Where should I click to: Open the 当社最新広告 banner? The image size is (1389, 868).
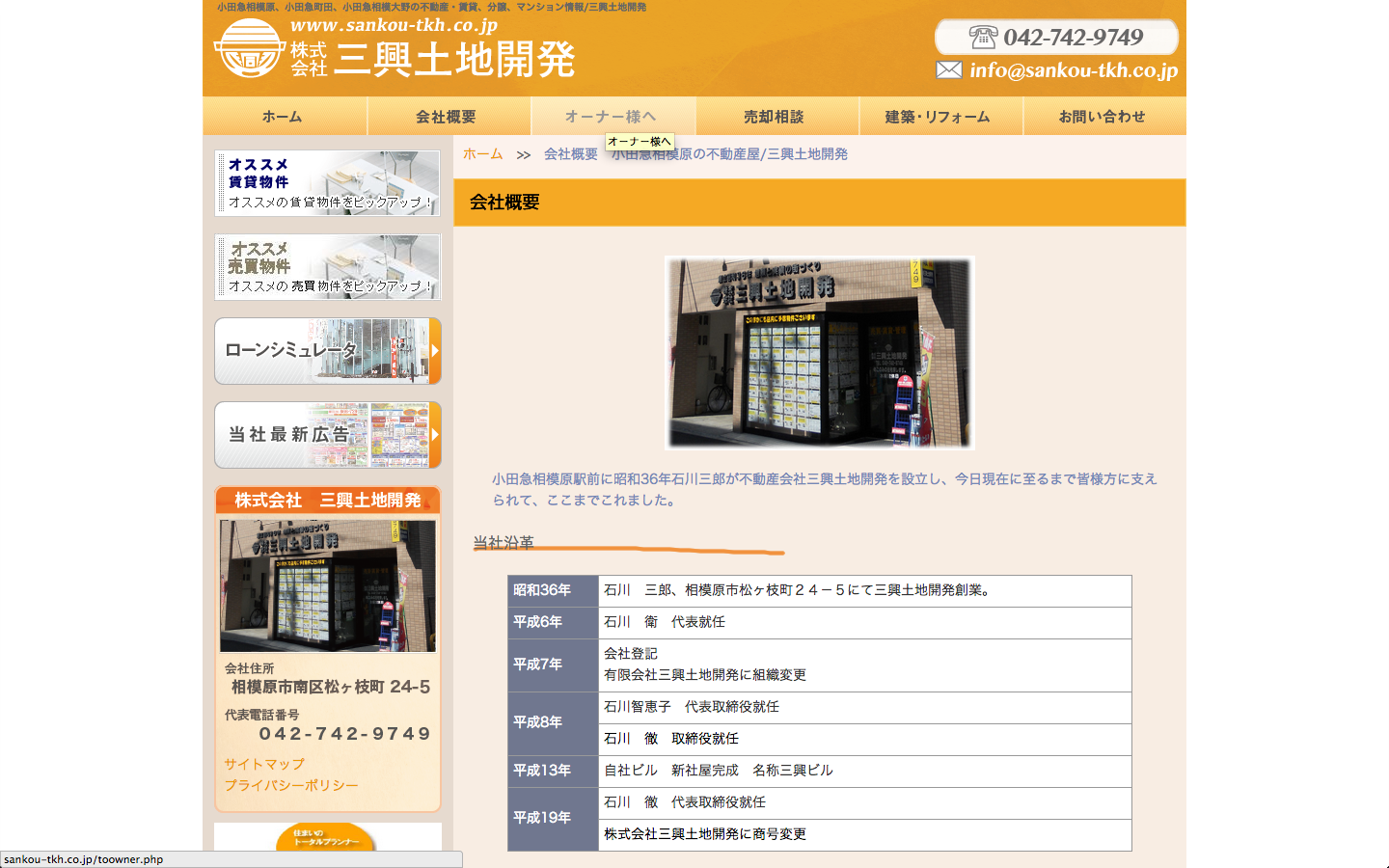tap(328, 435)
